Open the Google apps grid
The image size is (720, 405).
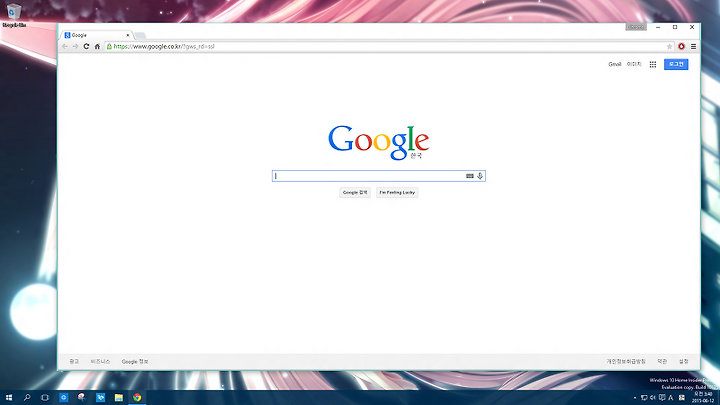click(x=653, y=65)
